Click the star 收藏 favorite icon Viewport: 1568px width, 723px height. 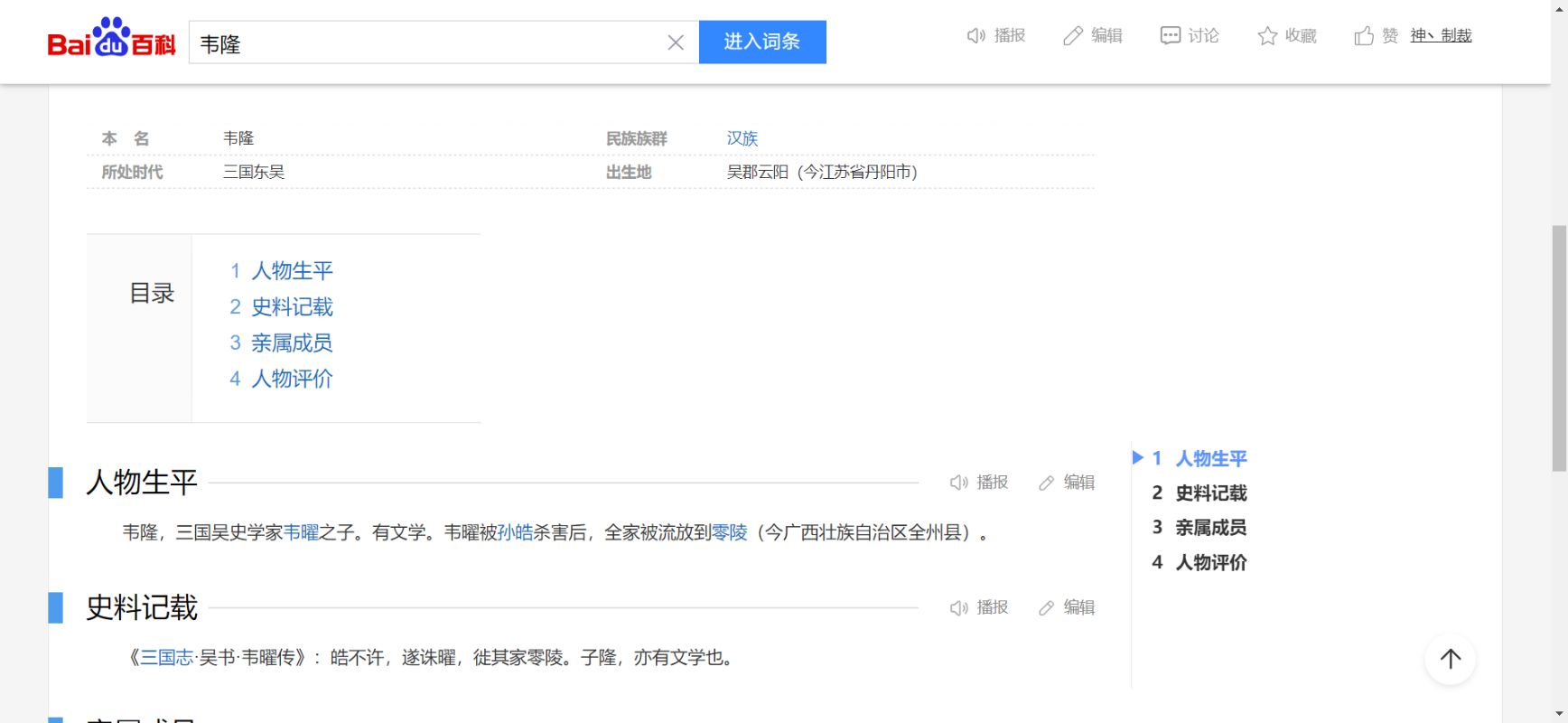coord(1267,36)
